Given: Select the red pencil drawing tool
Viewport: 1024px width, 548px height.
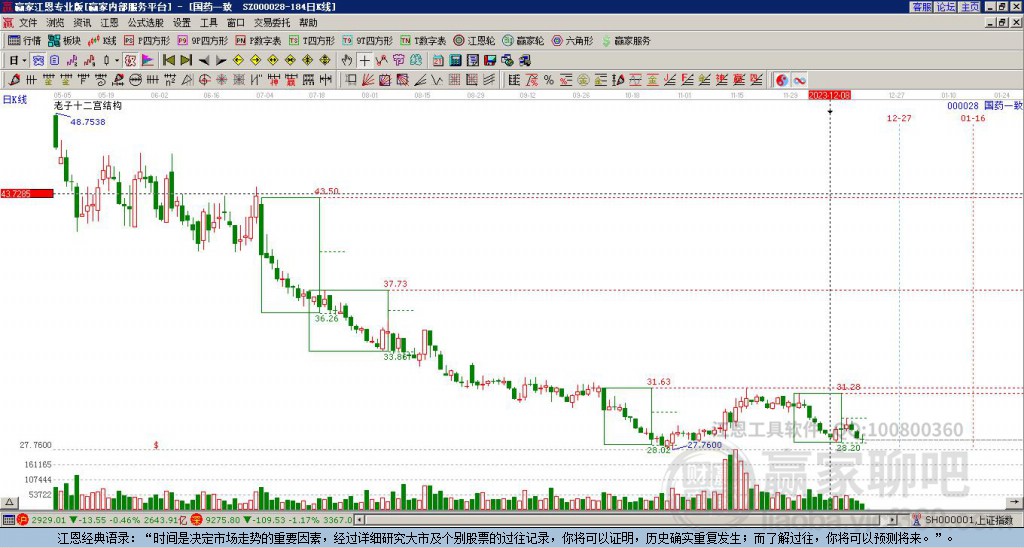Looking at the screenshot, I should [x=14, y=80].
